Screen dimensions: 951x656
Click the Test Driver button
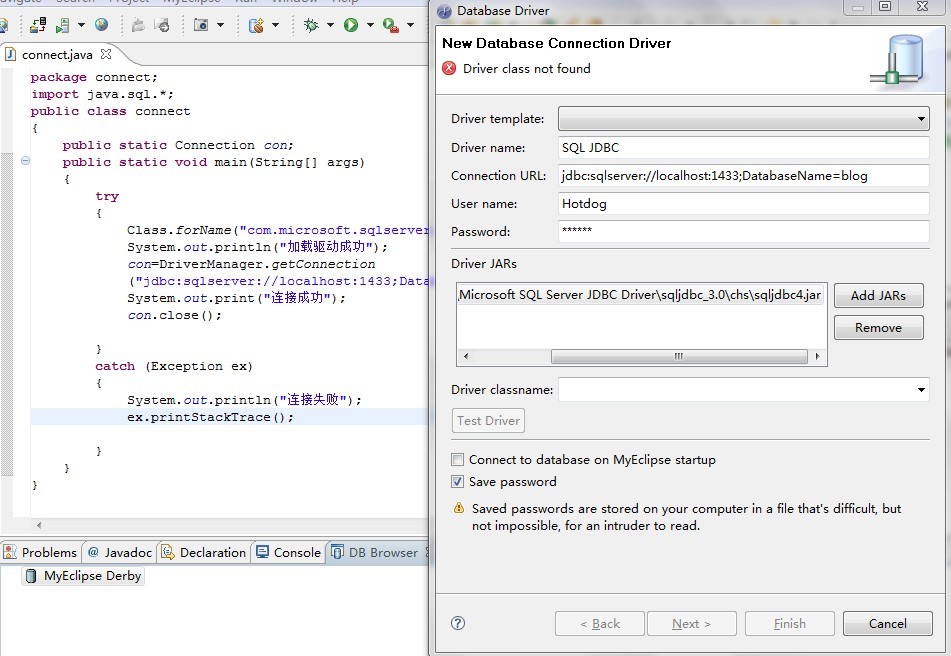tap(488, 420)
